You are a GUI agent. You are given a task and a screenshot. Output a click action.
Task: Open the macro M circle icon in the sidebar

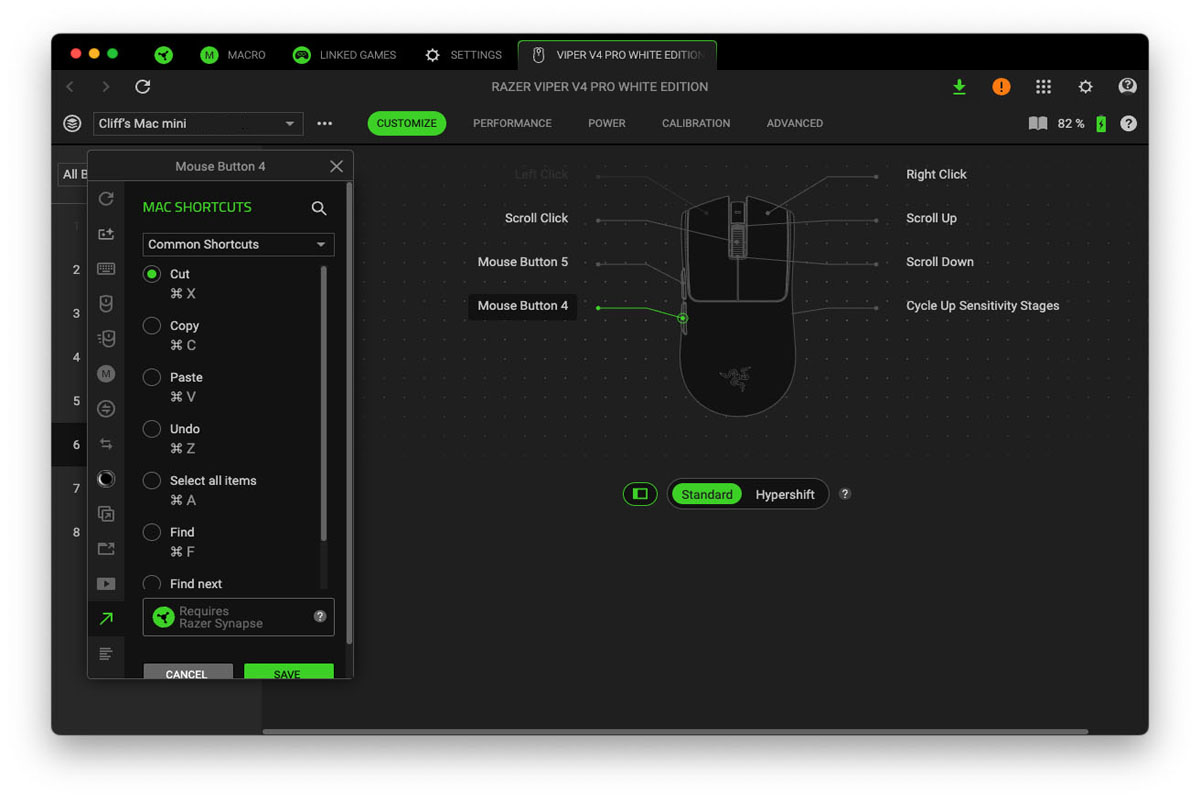pyautogui.click(x=106, y=374)
